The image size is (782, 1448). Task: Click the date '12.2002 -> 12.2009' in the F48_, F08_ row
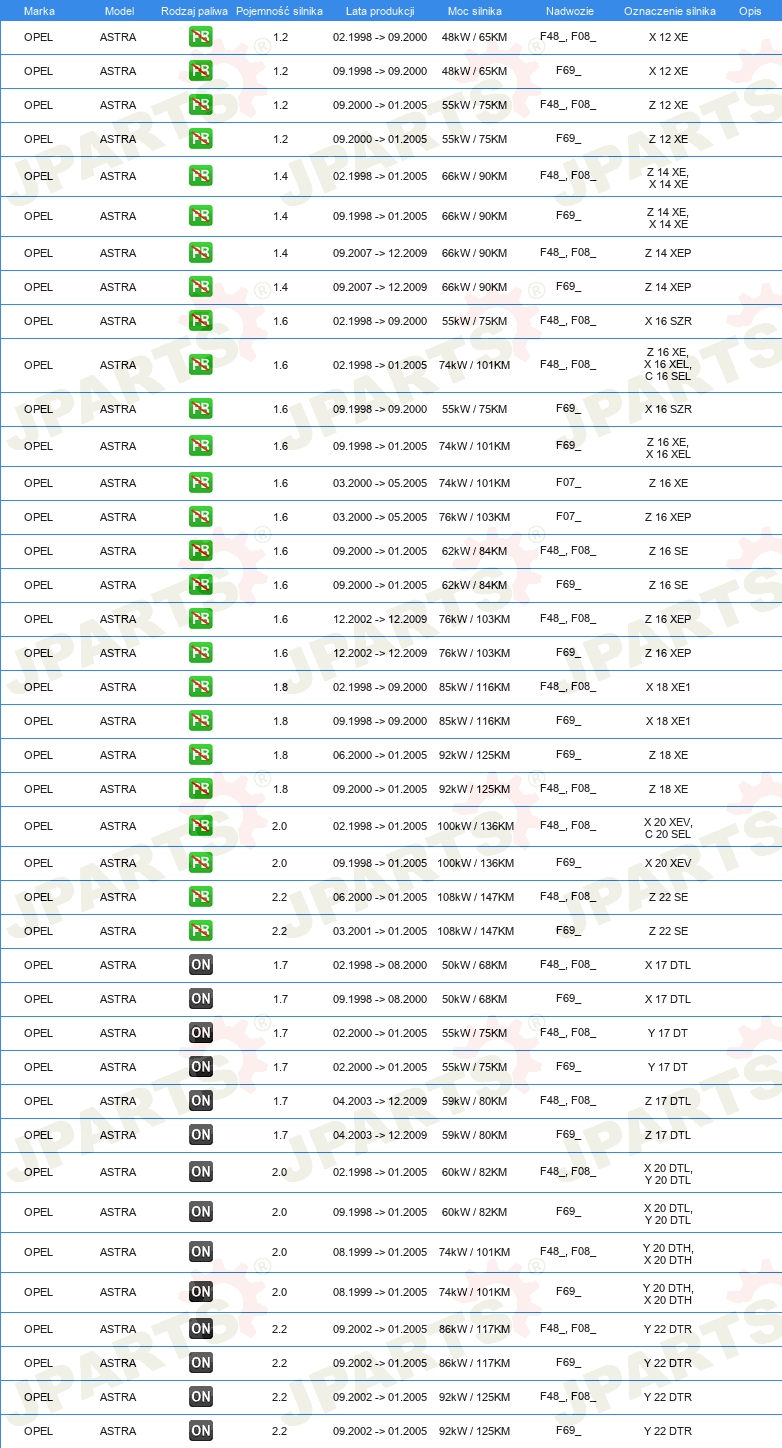(x=380, y=619)
